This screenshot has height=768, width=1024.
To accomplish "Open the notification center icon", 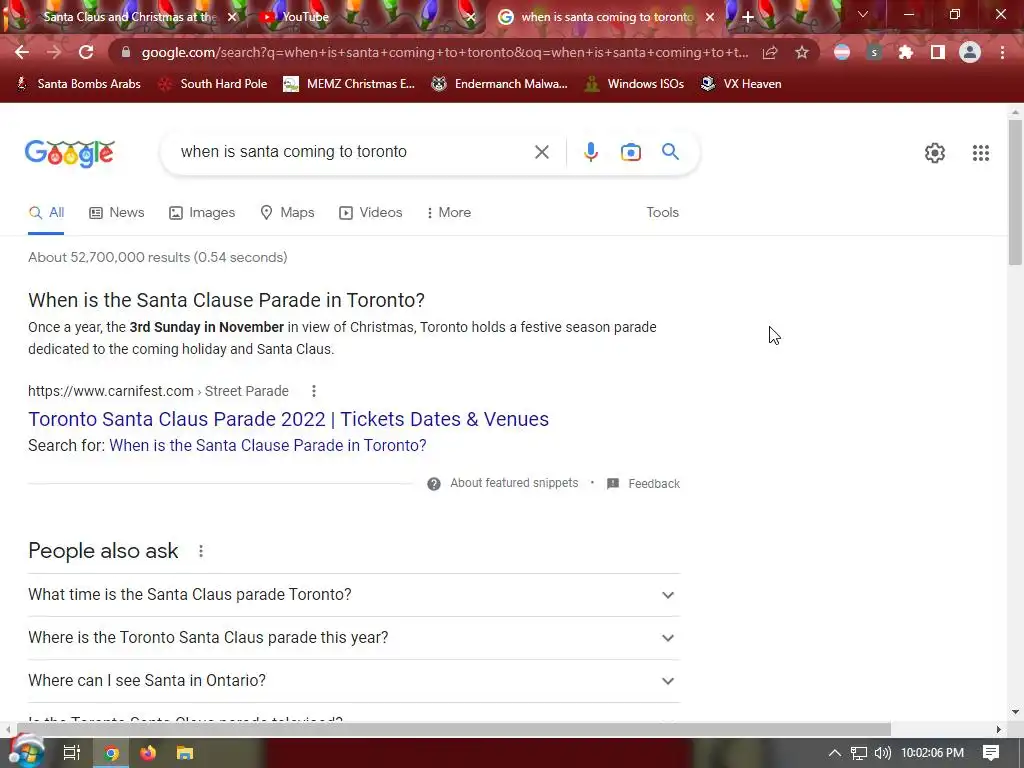I will [x=991, y=753].
